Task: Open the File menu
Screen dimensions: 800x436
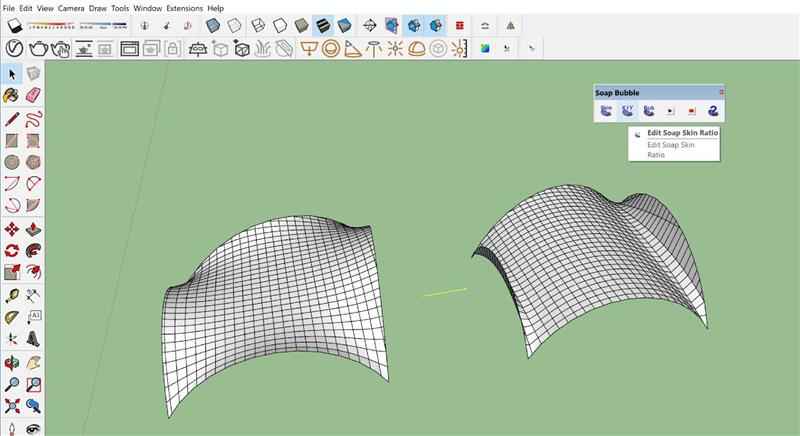Action: click(x=9, y=8)
